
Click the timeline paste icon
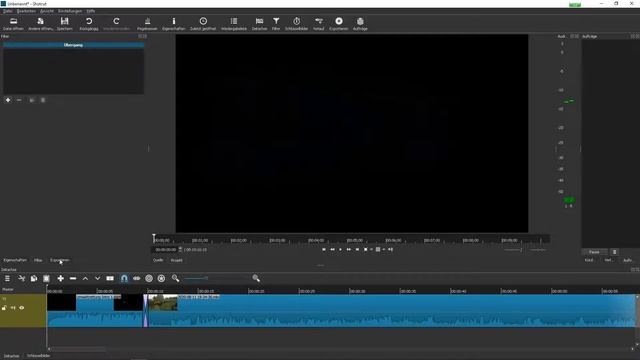[46, 278]
